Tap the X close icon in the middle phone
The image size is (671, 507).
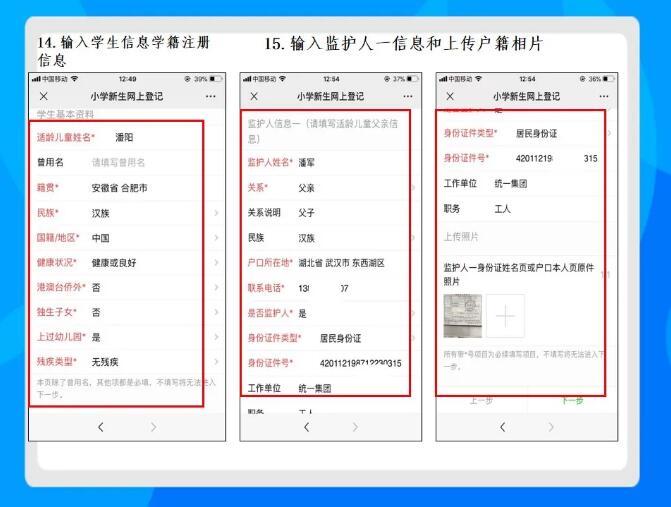click(x=253, y=96)
